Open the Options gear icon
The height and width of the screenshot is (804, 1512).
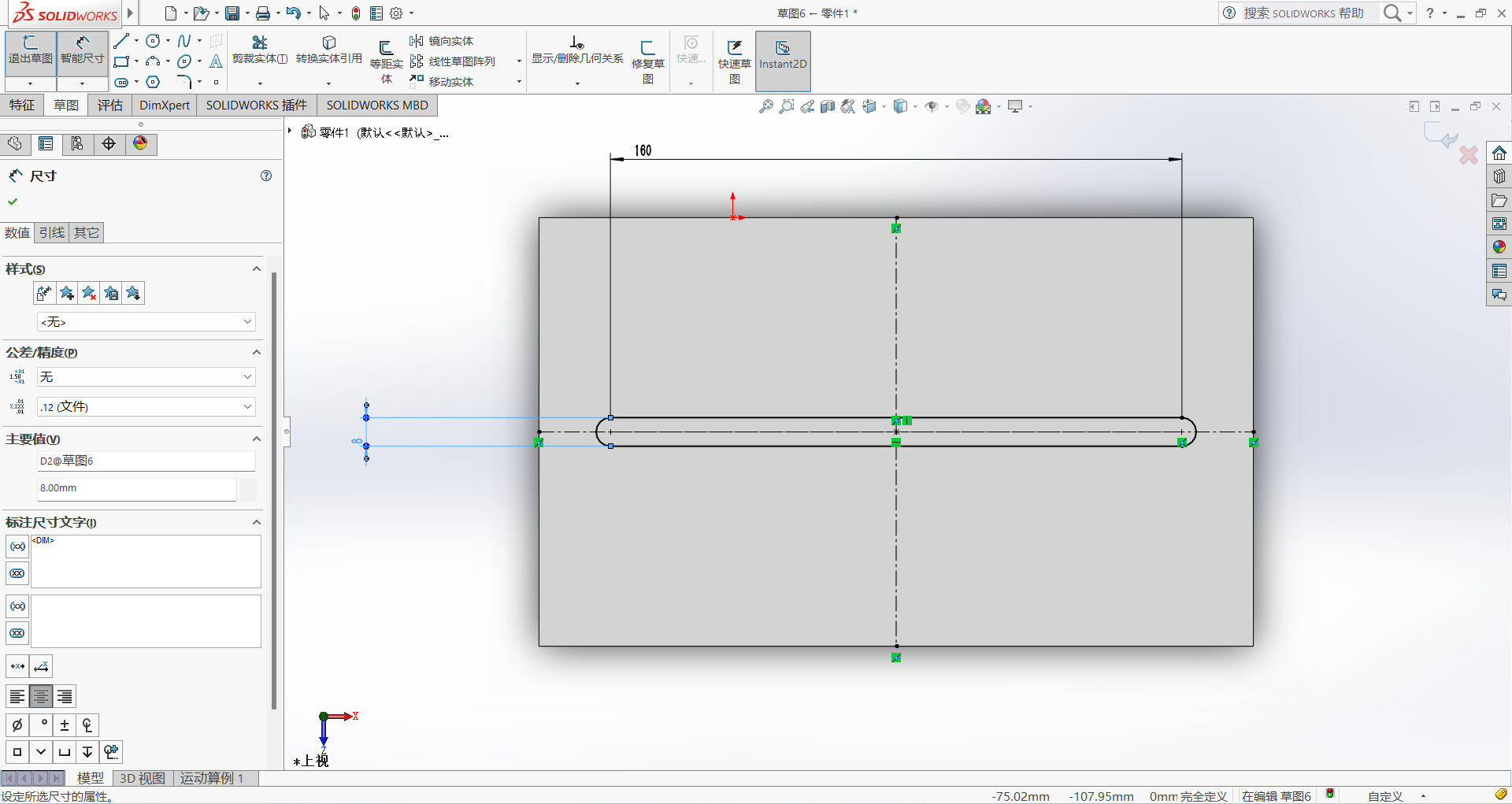(x=396, y=13)
